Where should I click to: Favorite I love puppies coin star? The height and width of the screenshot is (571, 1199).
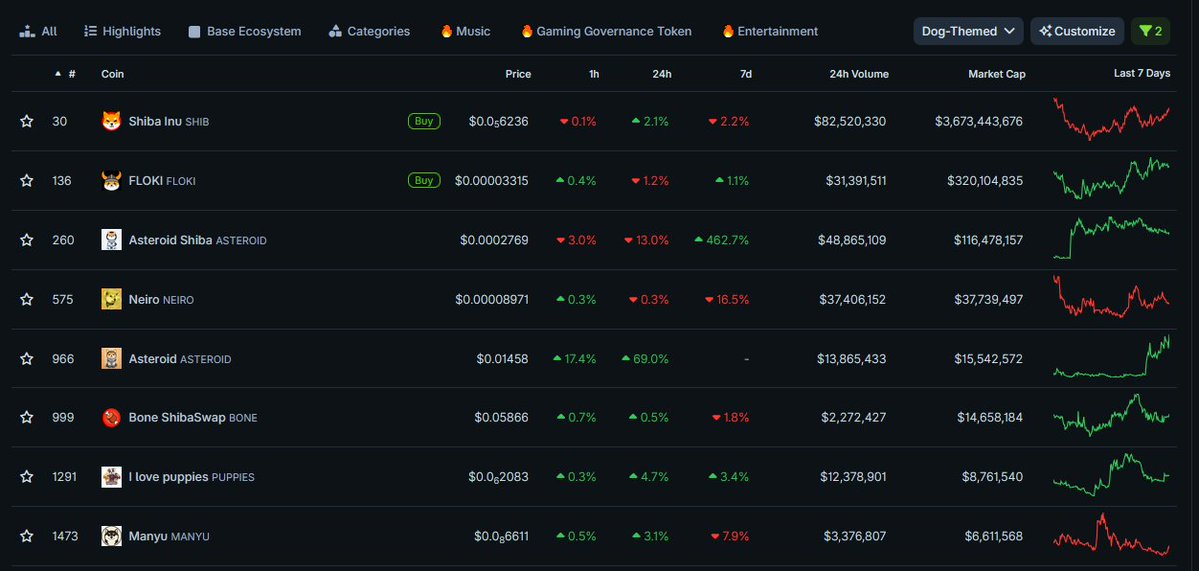[27, 477]
